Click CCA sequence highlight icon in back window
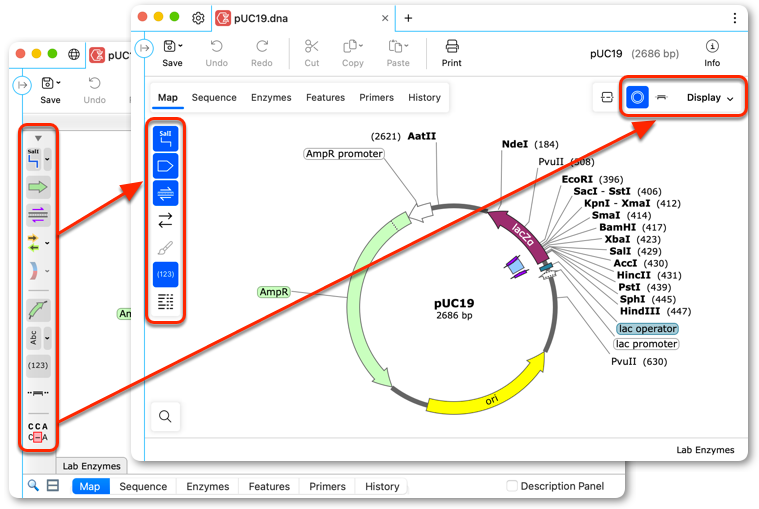759x509 pixels. (x=38, y=432)
